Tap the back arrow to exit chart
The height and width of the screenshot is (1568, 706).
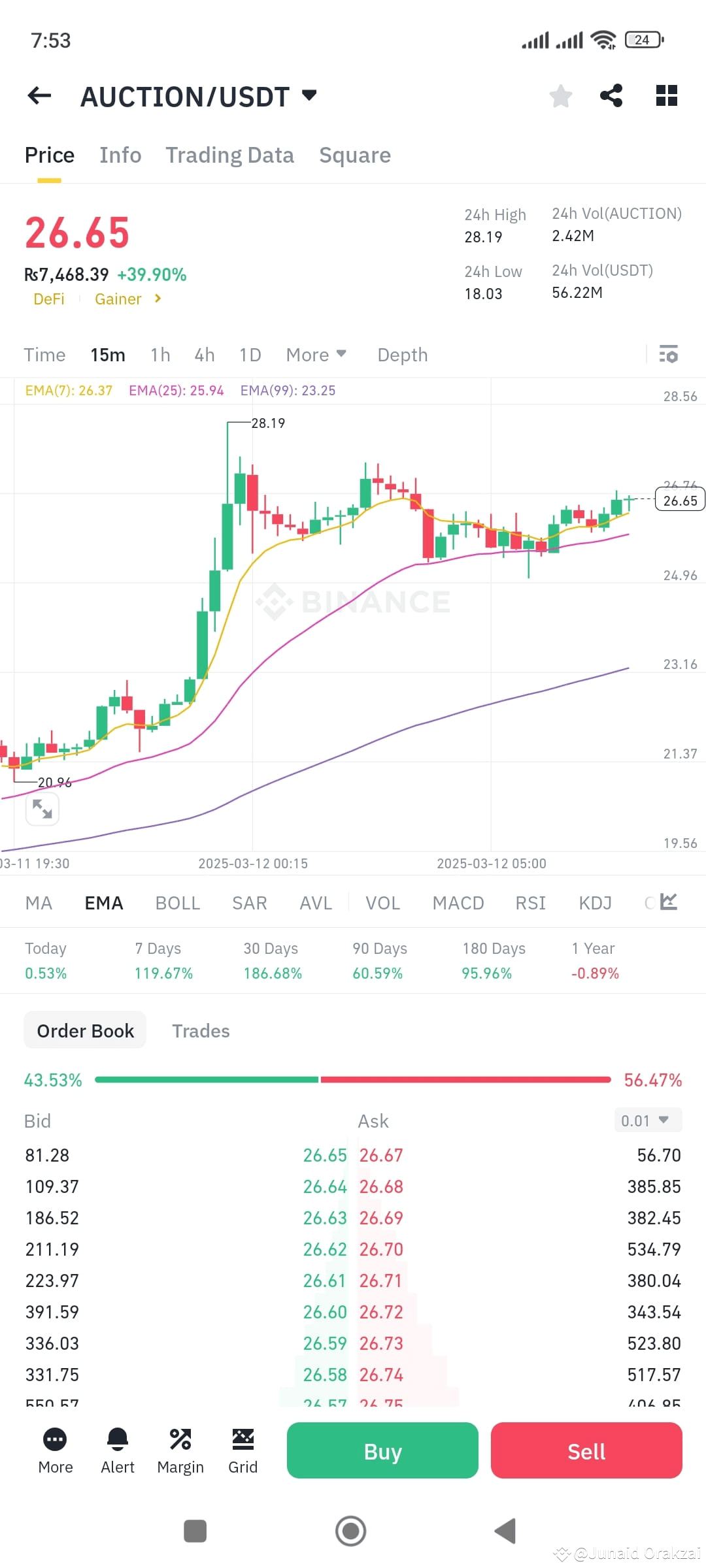(x=39, y=95)
